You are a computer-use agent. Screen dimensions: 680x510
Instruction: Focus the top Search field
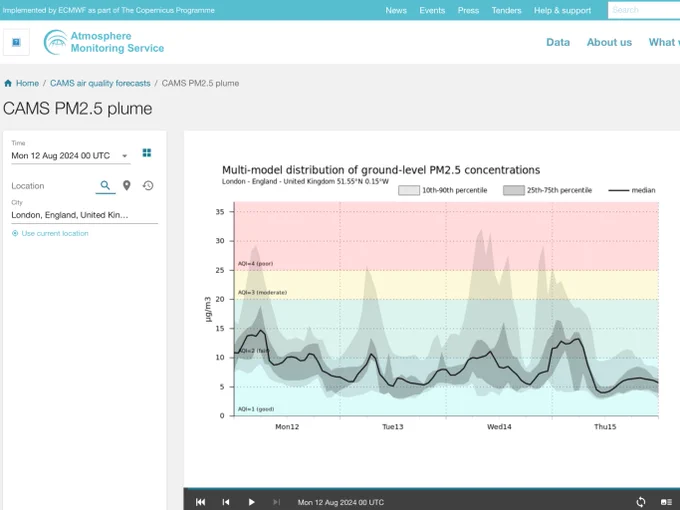pos(644,10)
